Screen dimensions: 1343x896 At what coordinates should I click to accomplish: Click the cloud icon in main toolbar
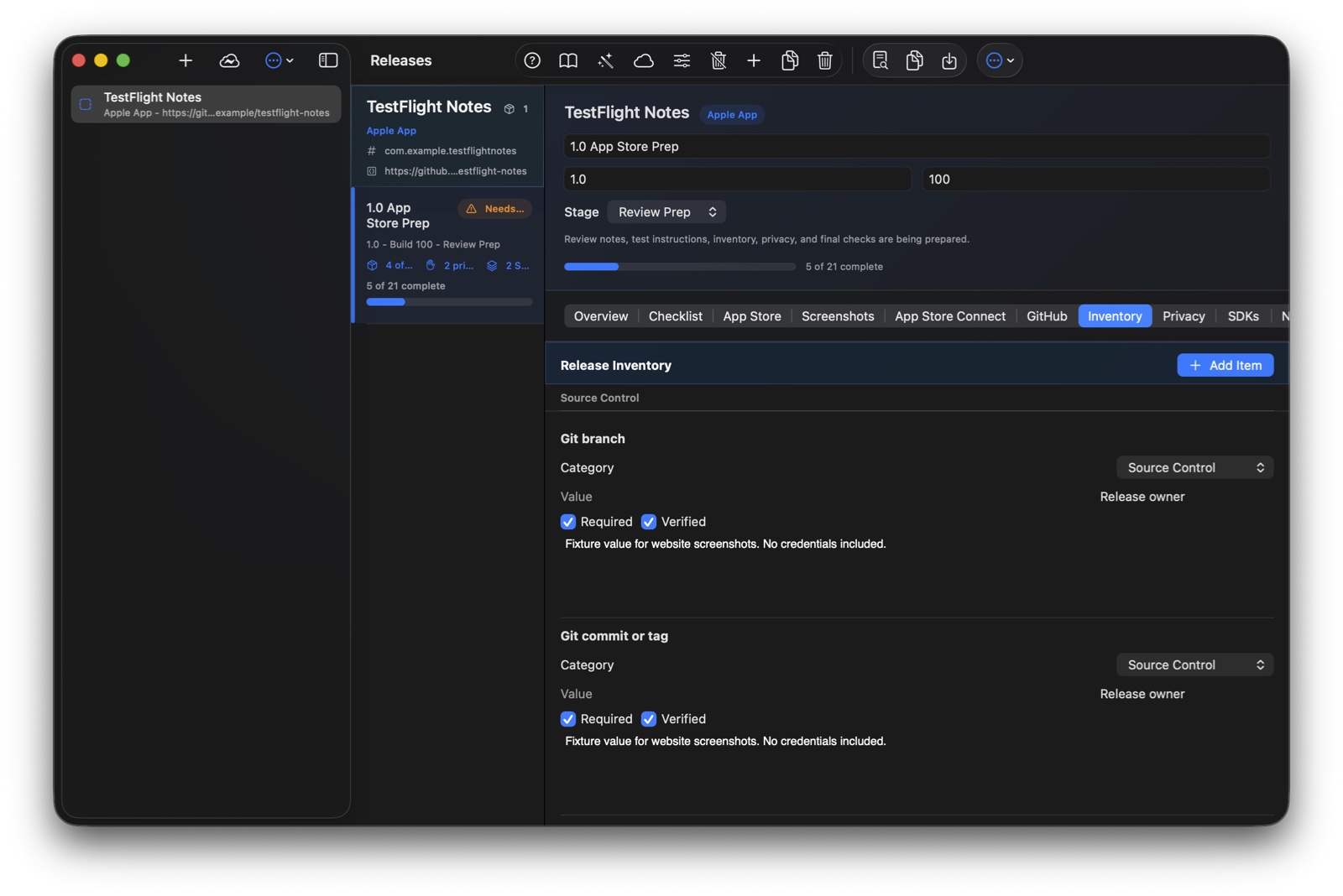643,60
